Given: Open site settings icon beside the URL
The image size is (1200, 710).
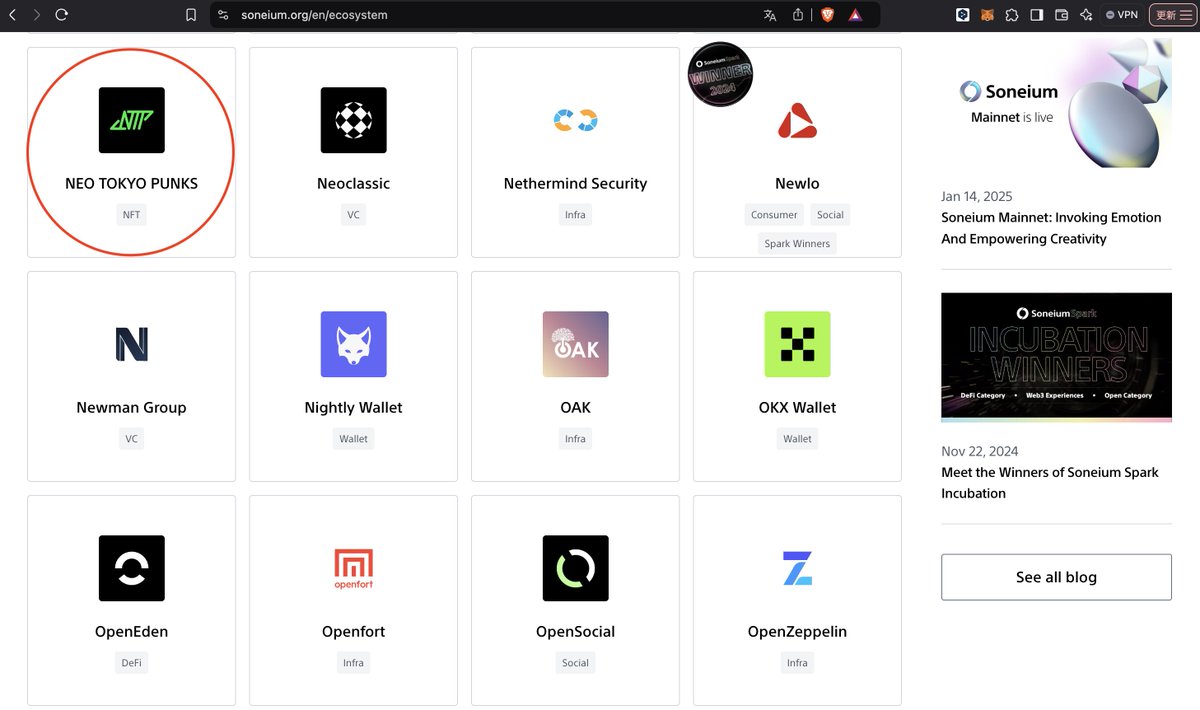Looking at the screenshot, I should coord(223,15).
